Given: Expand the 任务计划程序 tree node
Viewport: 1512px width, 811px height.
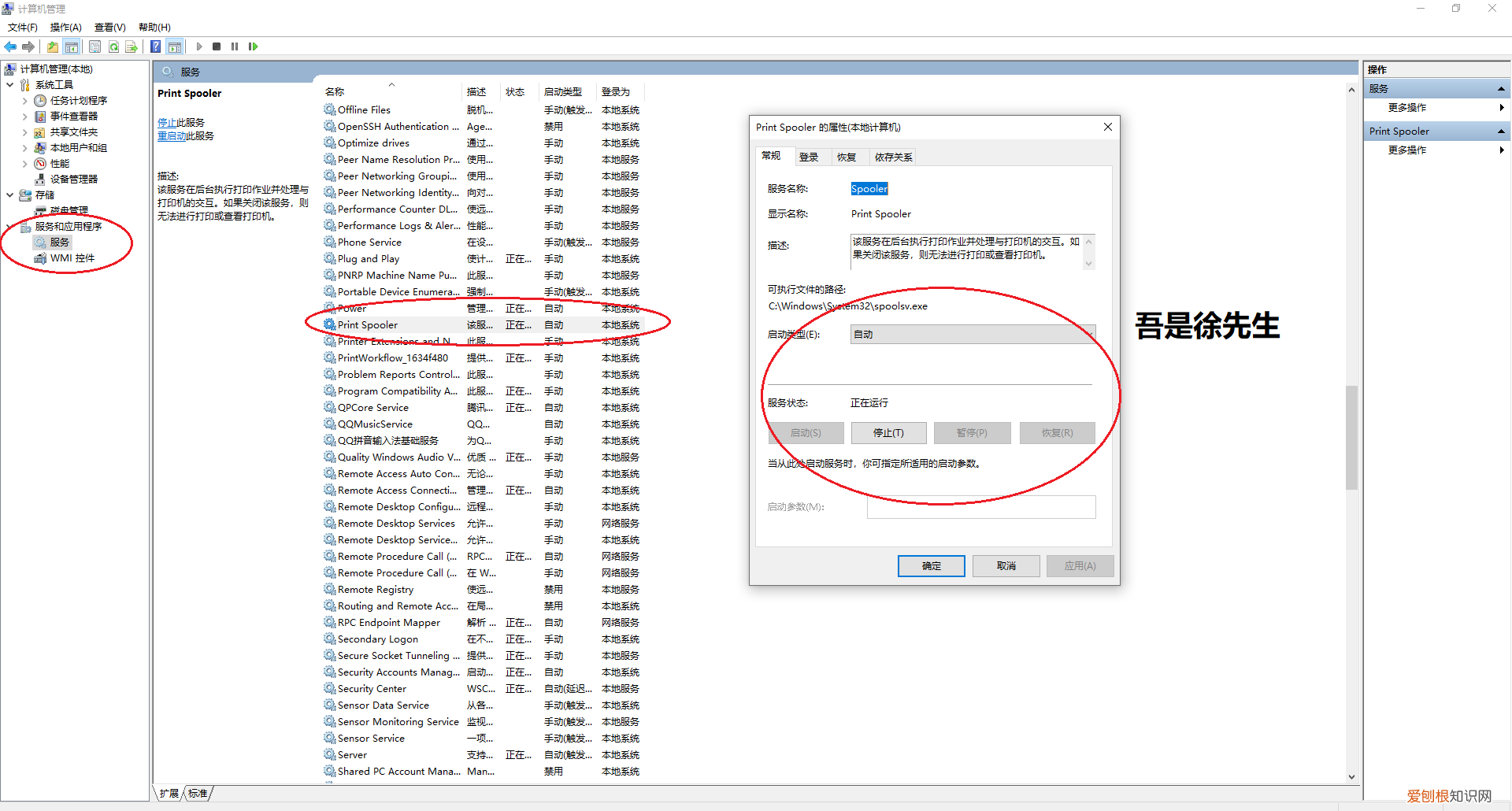Looking at the screenshot, I should (x=24, y=101).
